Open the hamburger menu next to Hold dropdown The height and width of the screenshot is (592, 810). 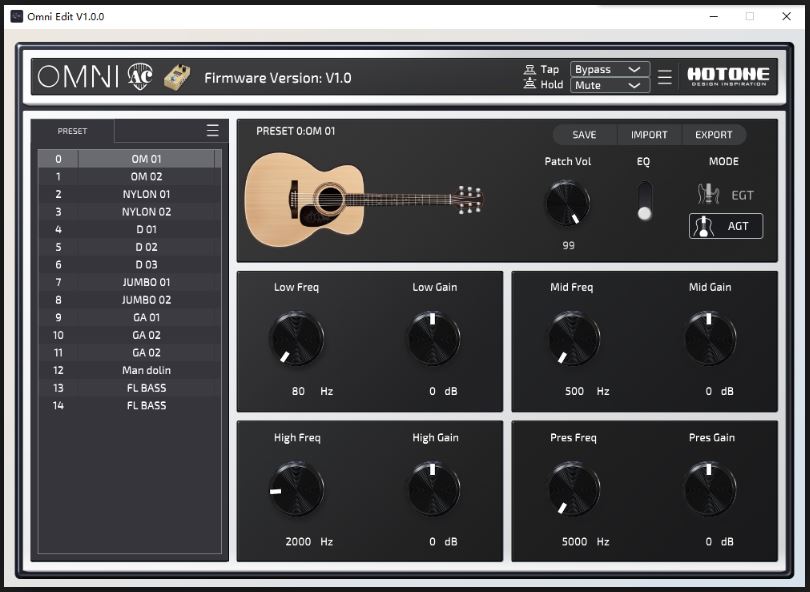pyautogui.click(x=664, y=76)
